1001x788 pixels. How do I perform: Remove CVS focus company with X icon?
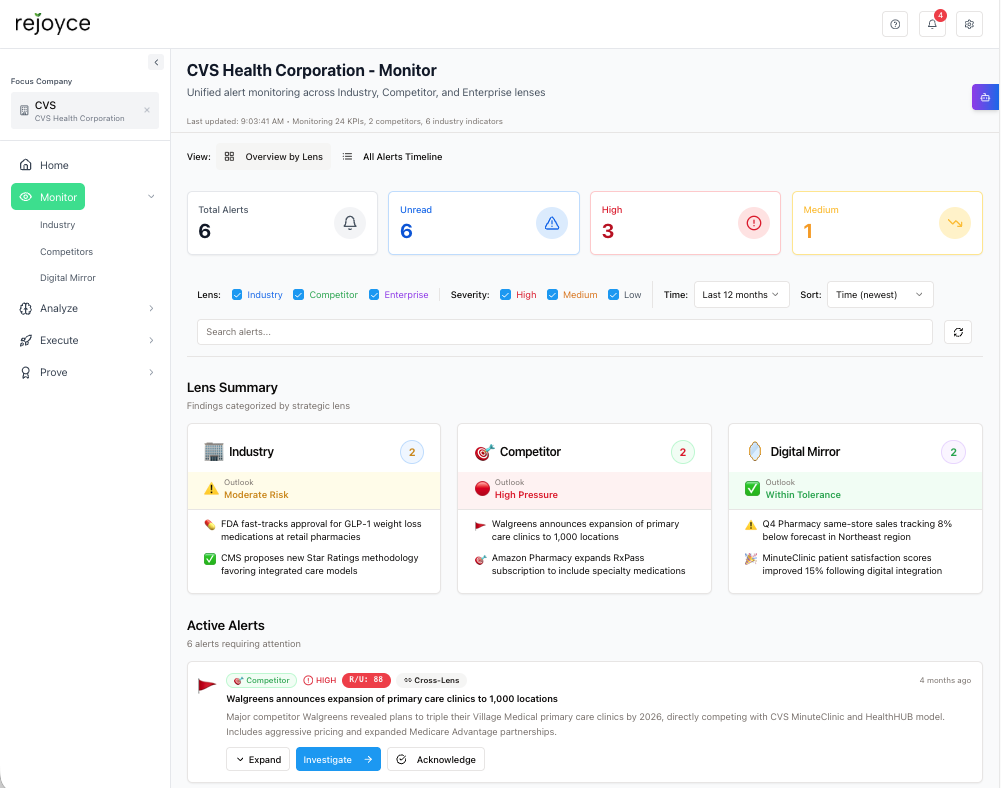click(x=147, y=110)
